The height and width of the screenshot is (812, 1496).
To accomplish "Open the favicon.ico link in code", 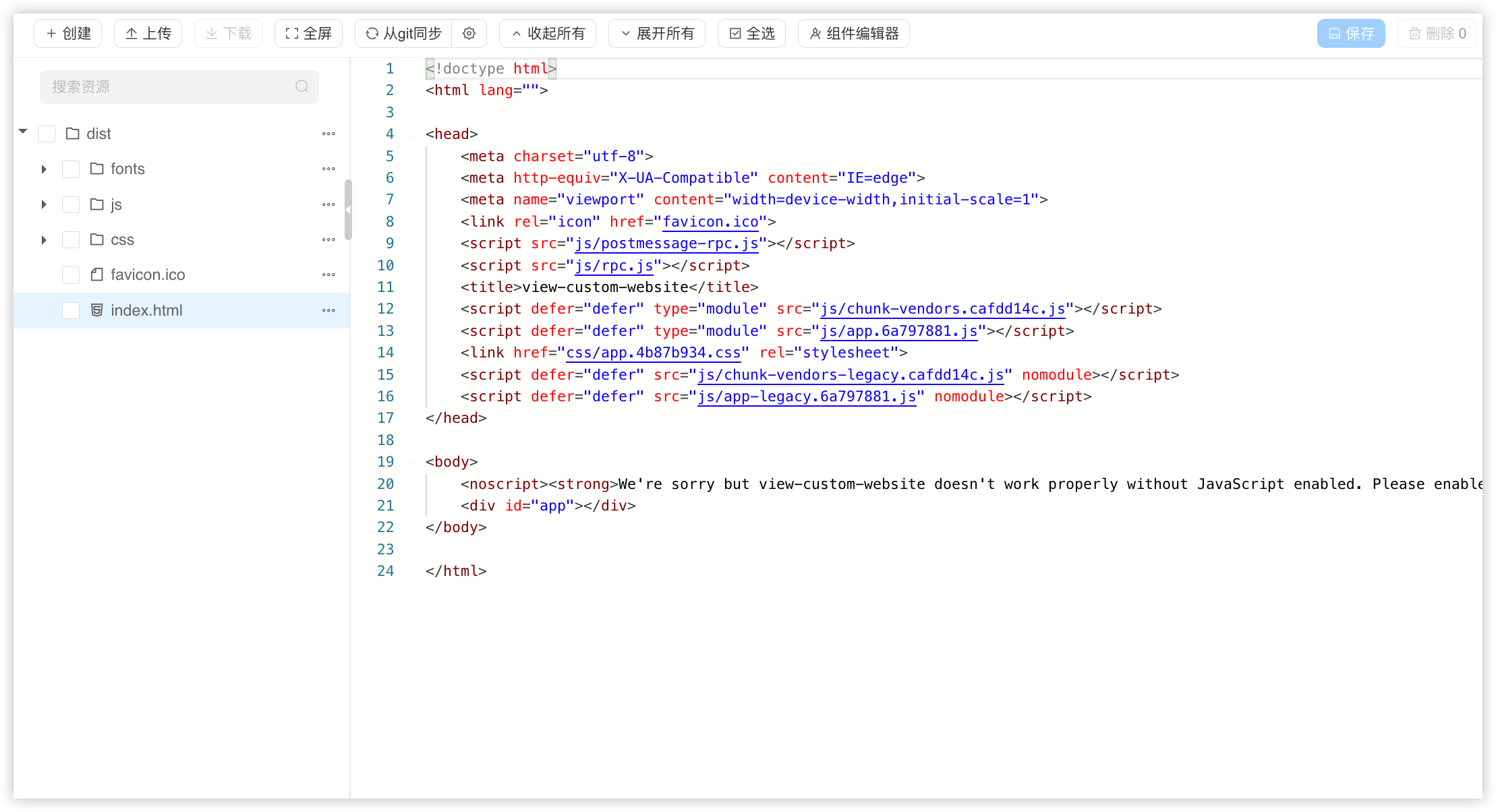I will (711, 221).
